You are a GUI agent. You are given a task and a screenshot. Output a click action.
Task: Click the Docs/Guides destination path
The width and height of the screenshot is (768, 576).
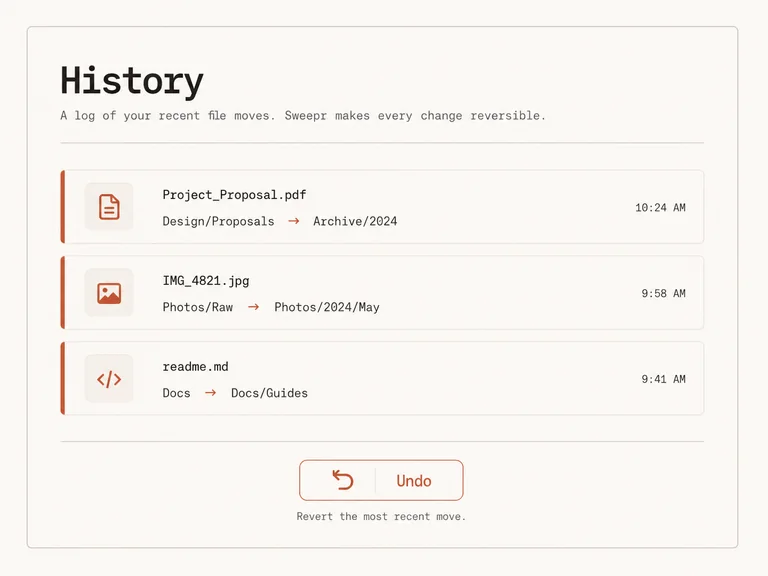click(x=269, y=393)
